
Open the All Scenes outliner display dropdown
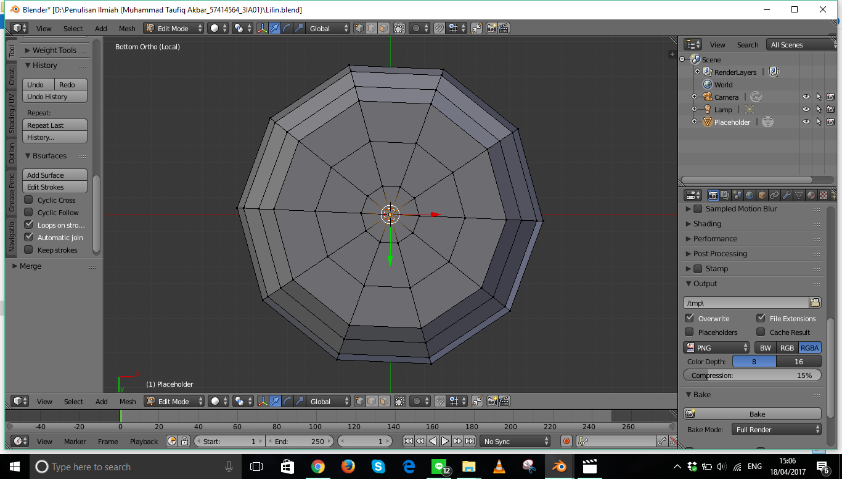click(801, 45)
